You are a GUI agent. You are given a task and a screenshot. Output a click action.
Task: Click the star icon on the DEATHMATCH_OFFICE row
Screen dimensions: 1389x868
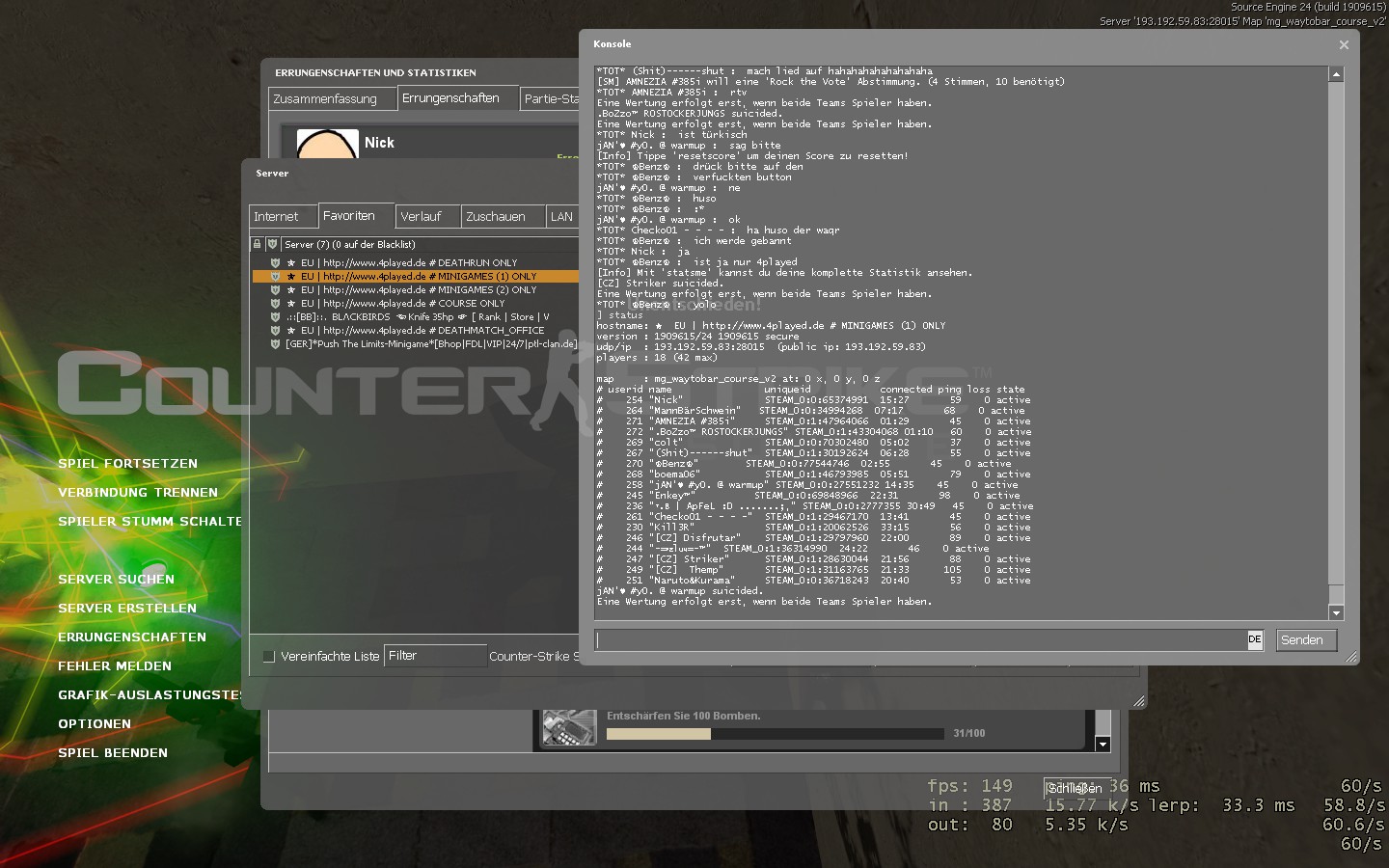[291, 330]
